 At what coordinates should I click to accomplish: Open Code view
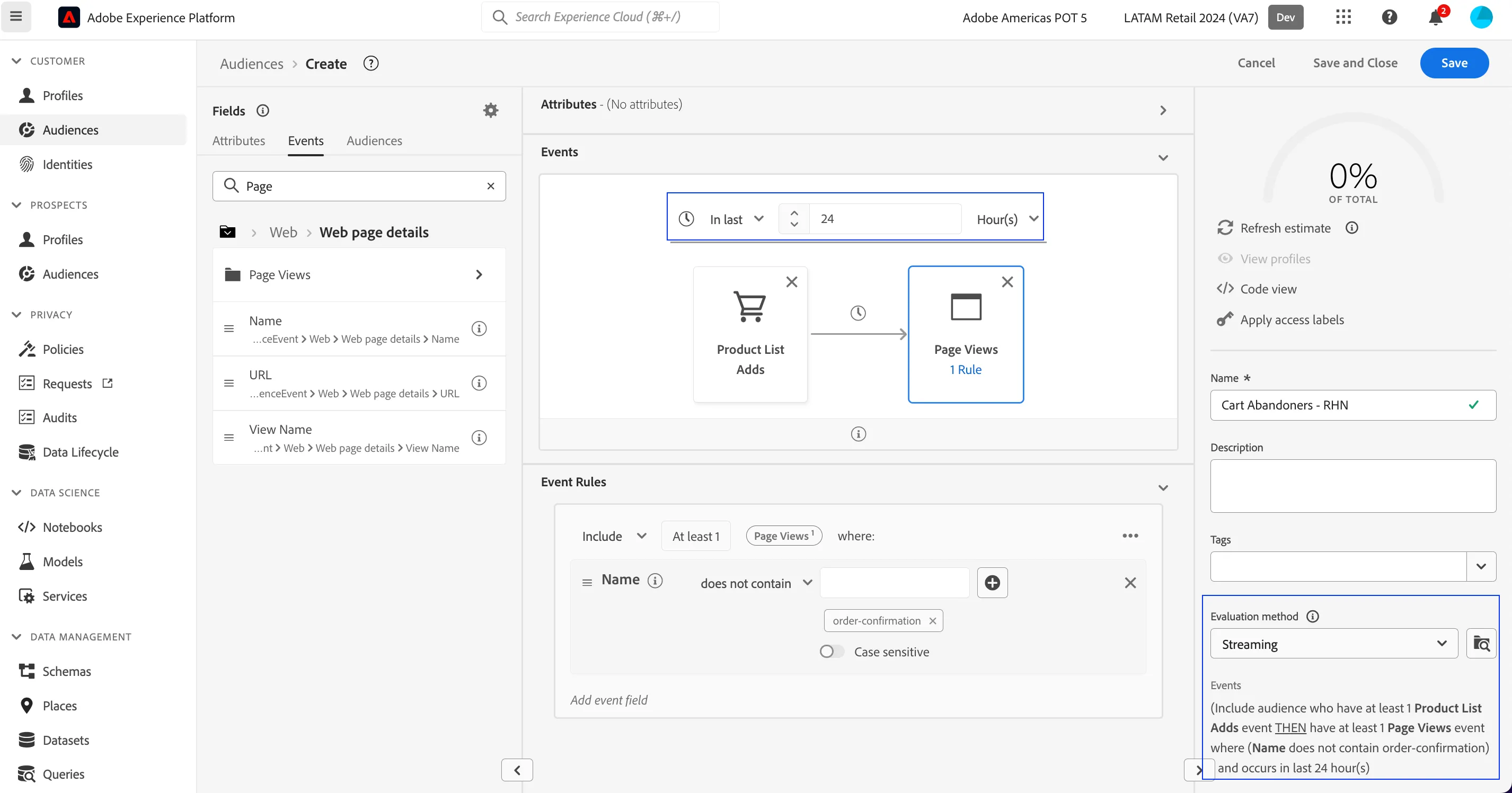pyautogui.click(x=1268, y=289)
